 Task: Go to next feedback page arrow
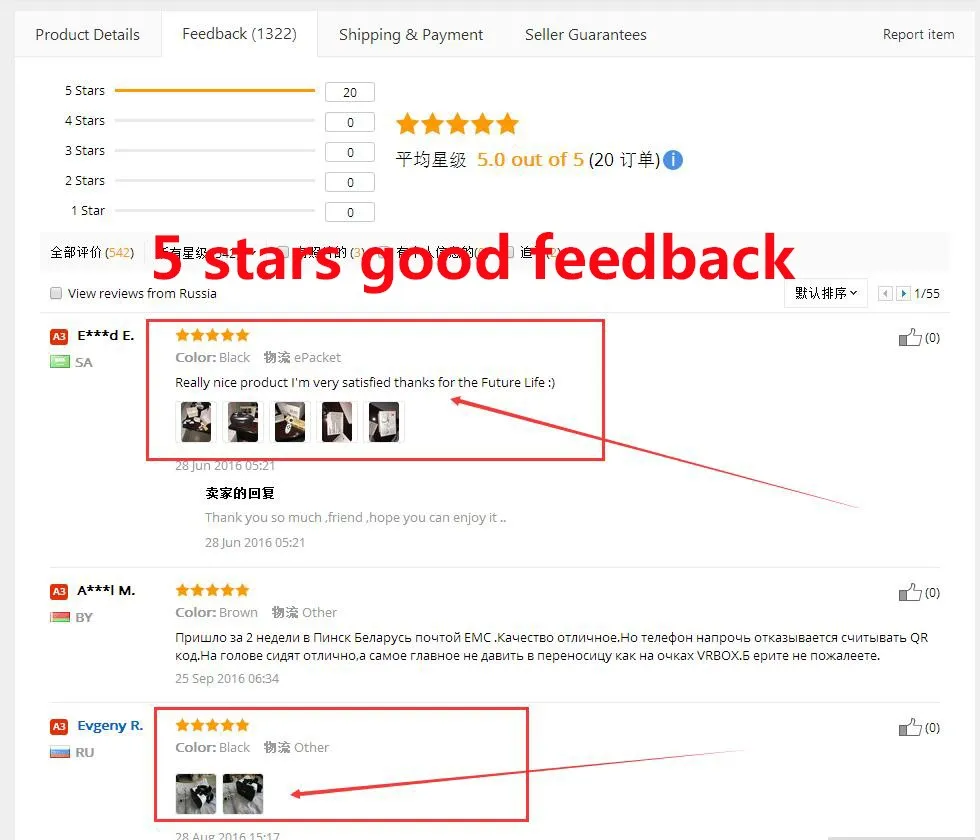[903, 294]
